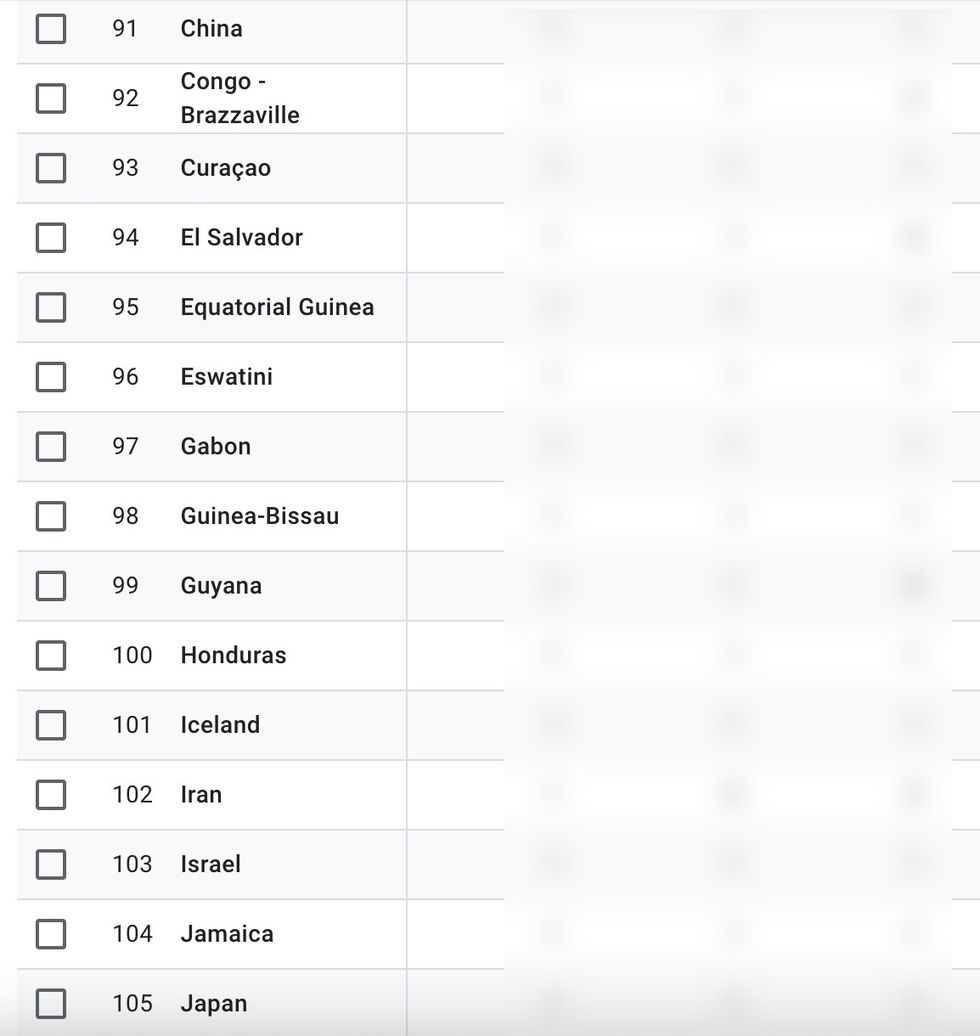Click the Equatorial Guinea country name
980x1036 pixels.
[277, 307]
